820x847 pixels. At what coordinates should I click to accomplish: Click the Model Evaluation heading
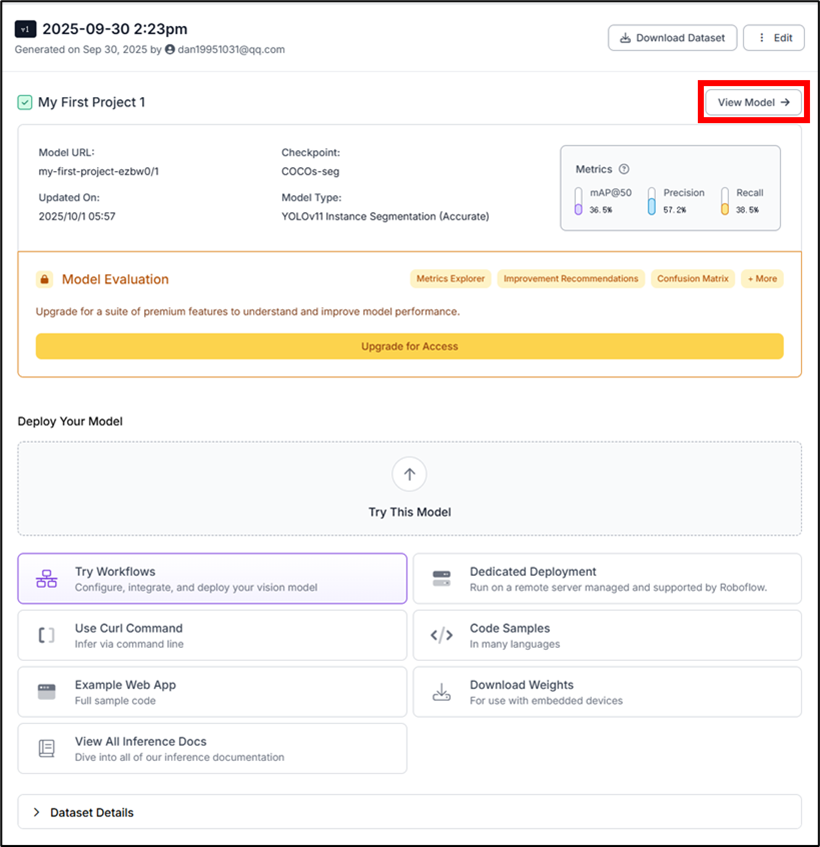115,279
